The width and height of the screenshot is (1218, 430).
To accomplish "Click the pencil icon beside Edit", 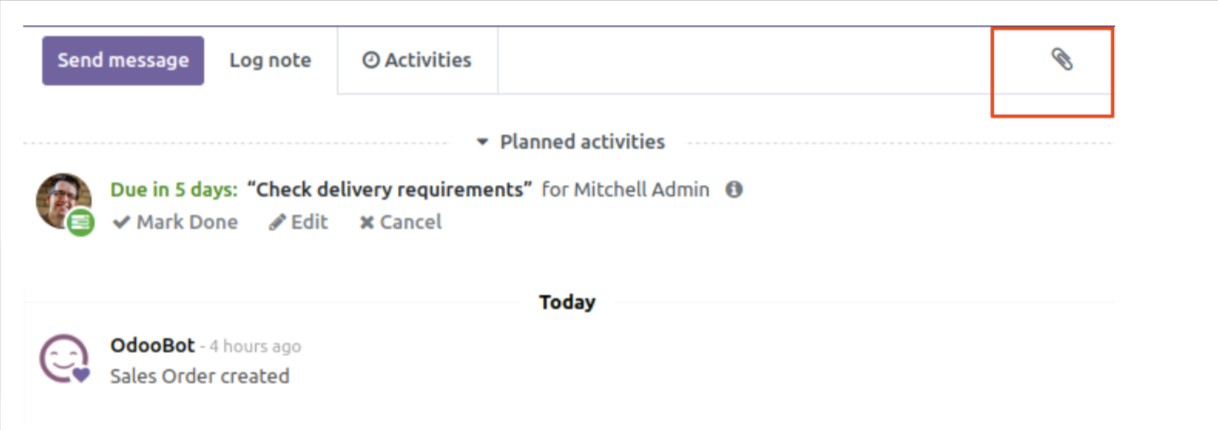I will point(278,222).
